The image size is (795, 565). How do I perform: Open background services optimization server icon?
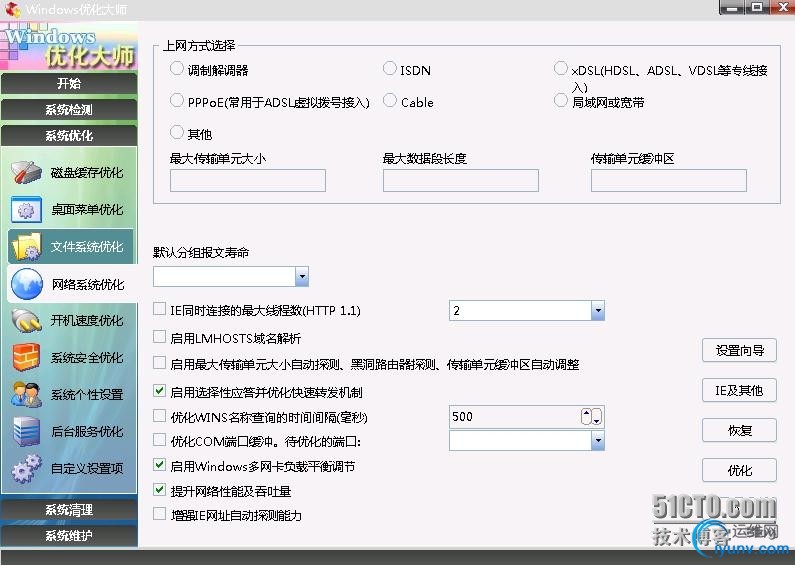click(26, 432)
